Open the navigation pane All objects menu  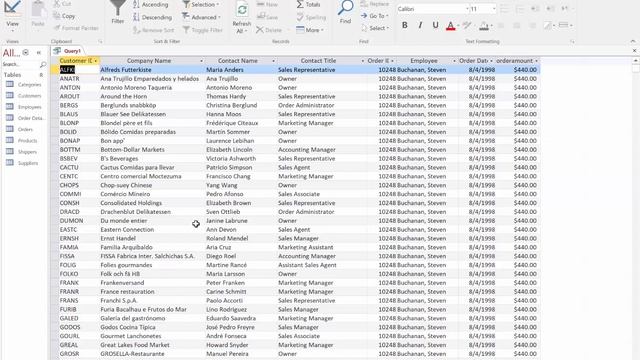26,52
